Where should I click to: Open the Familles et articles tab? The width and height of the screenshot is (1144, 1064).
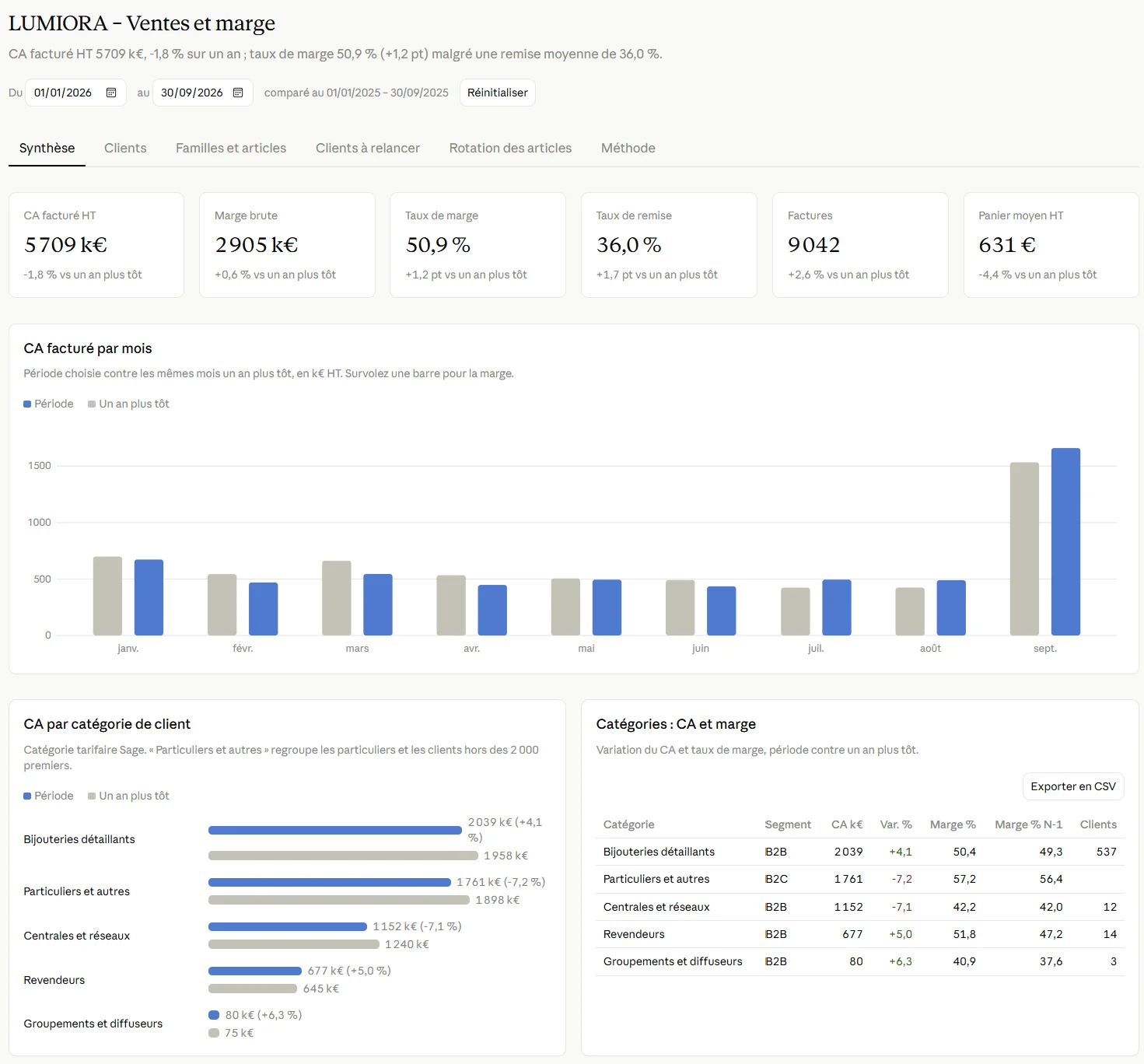click(231, 148)
